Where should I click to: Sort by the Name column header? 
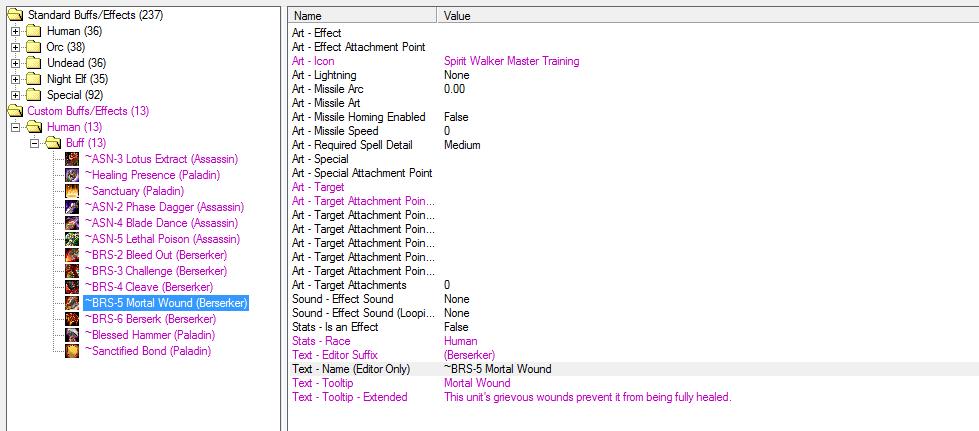point(363,16)
